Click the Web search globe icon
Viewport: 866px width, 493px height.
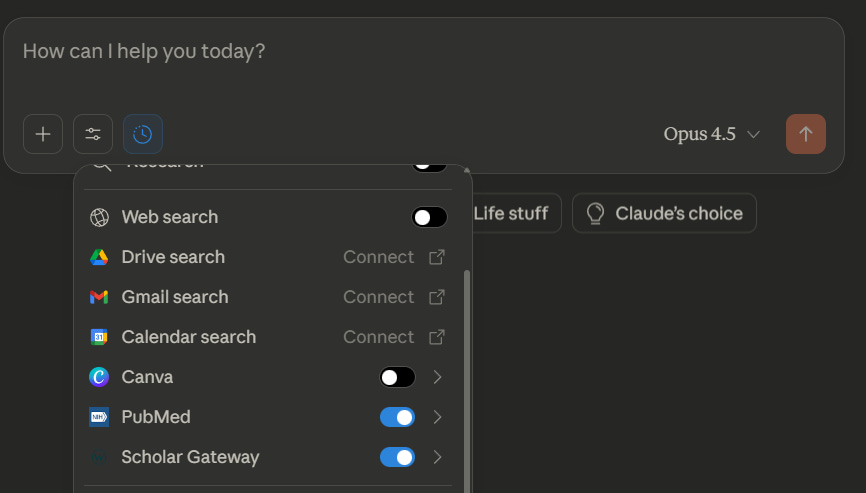99,218
